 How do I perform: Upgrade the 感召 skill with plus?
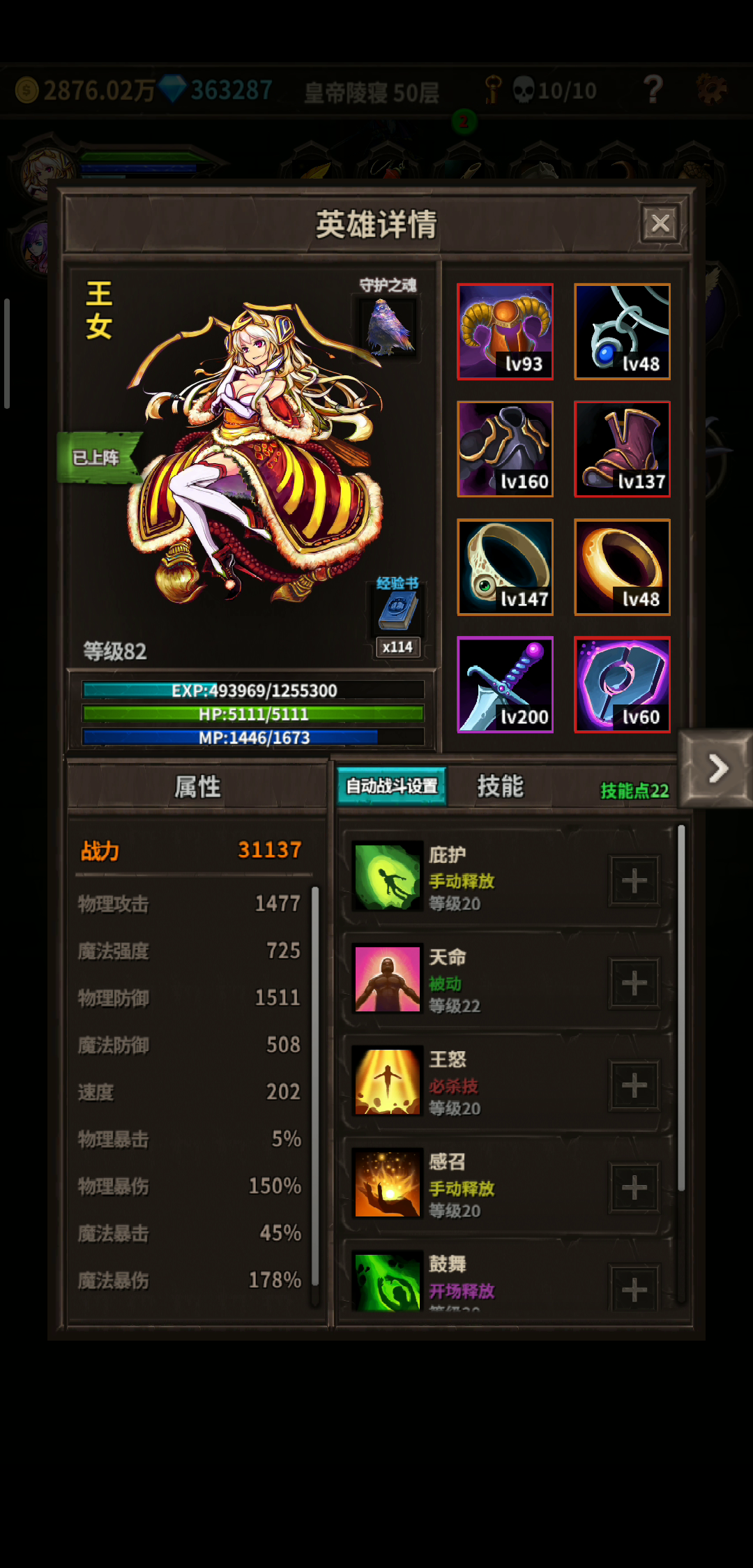[x=634, y=1188]
